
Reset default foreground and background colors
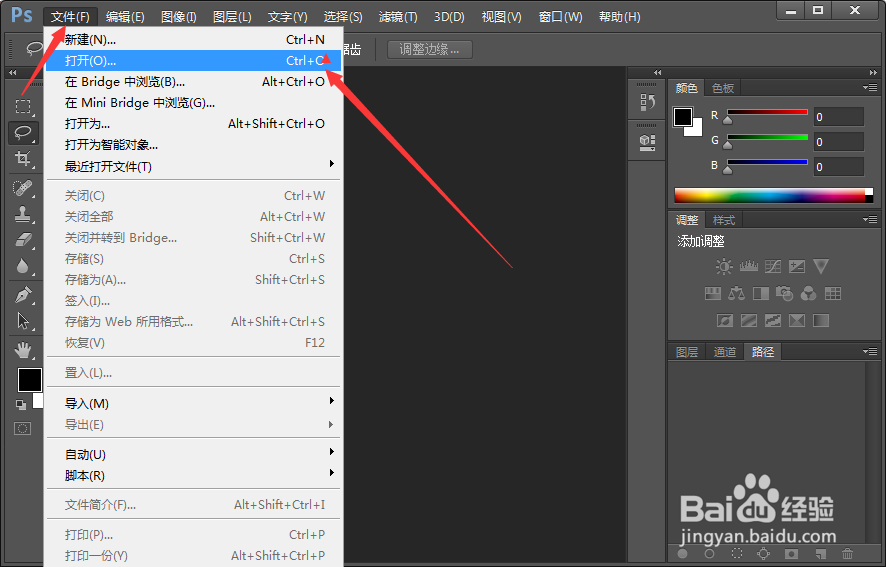[21, 404]
